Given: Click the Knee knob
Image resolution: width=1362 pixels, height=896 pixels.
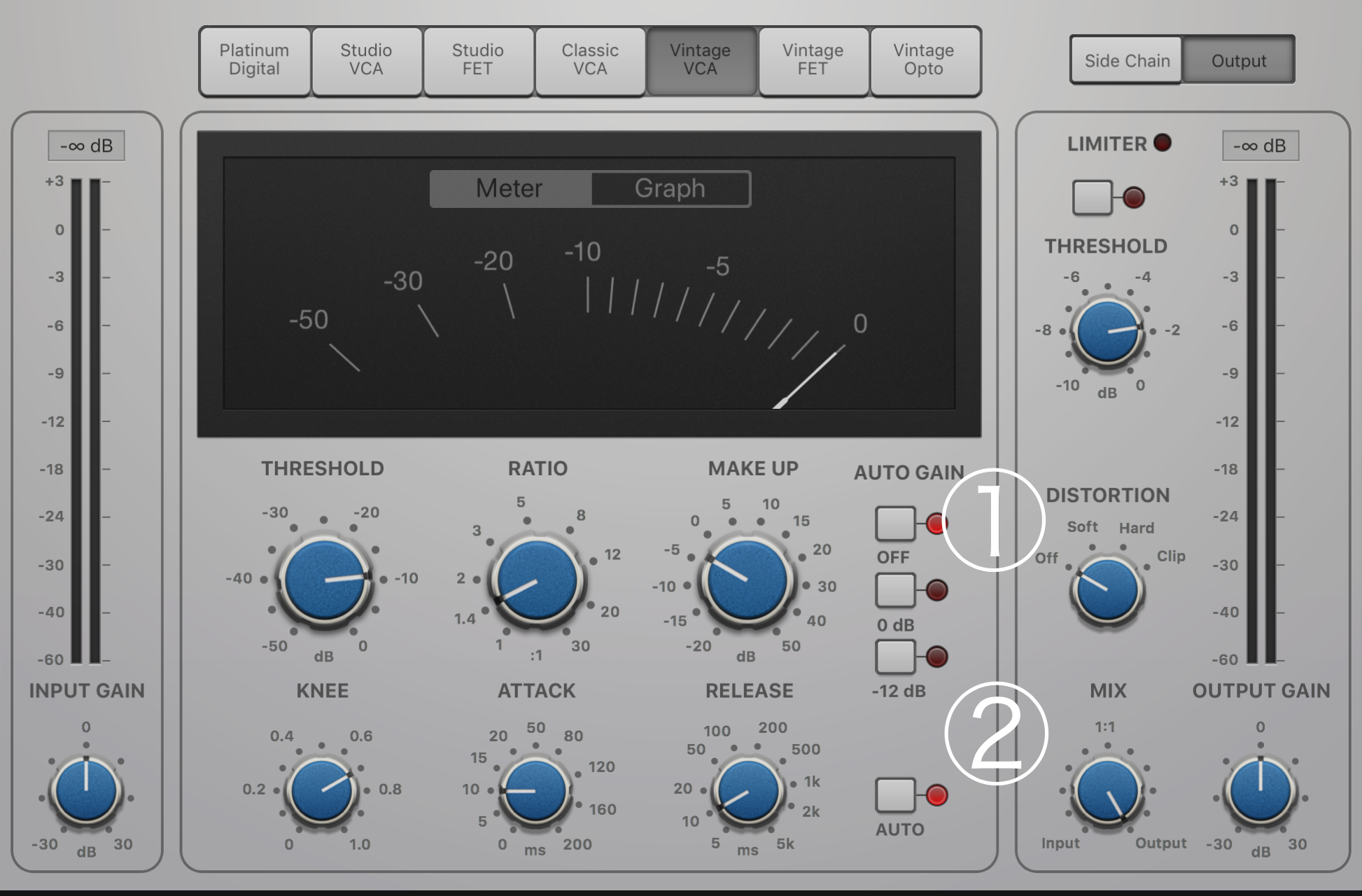Looking at the screenshot, I should 322,790.
